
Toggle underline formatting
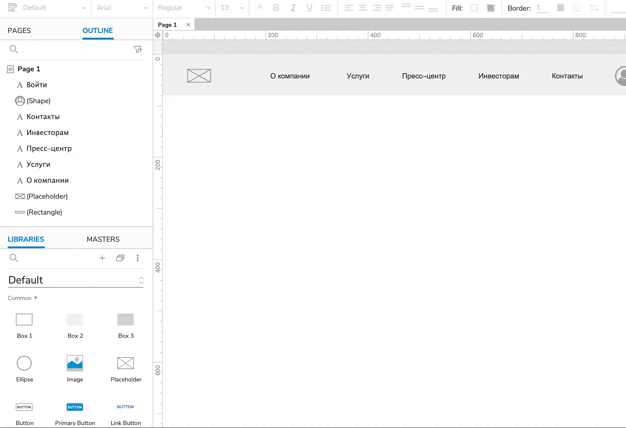pos(309,8)
